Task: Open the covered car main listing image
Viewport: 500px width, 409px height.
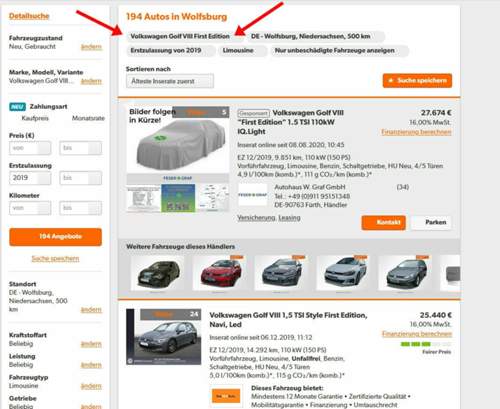Action: tap(178, 139)
